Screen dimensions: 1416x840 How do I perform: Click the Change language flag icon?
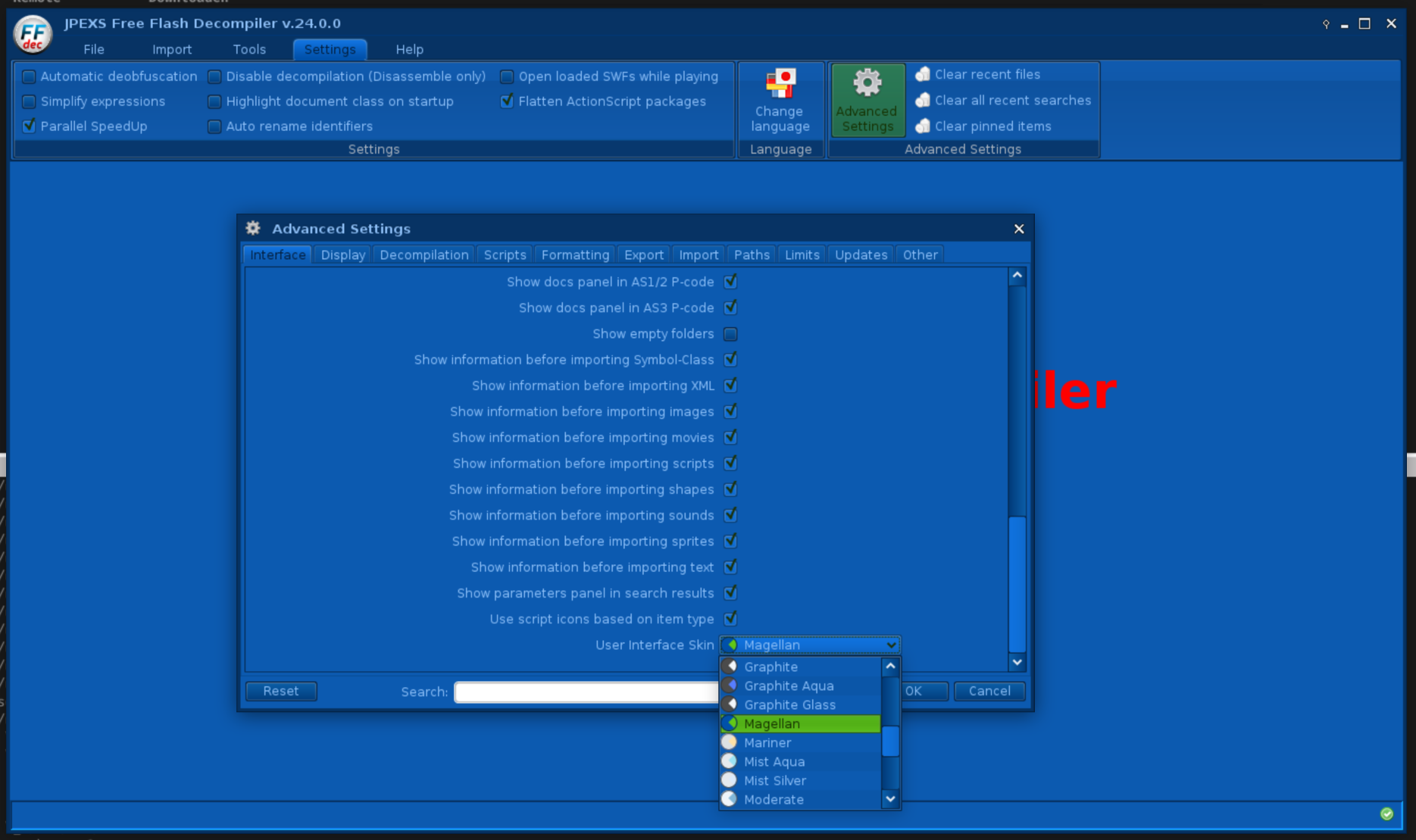[780, 83]
